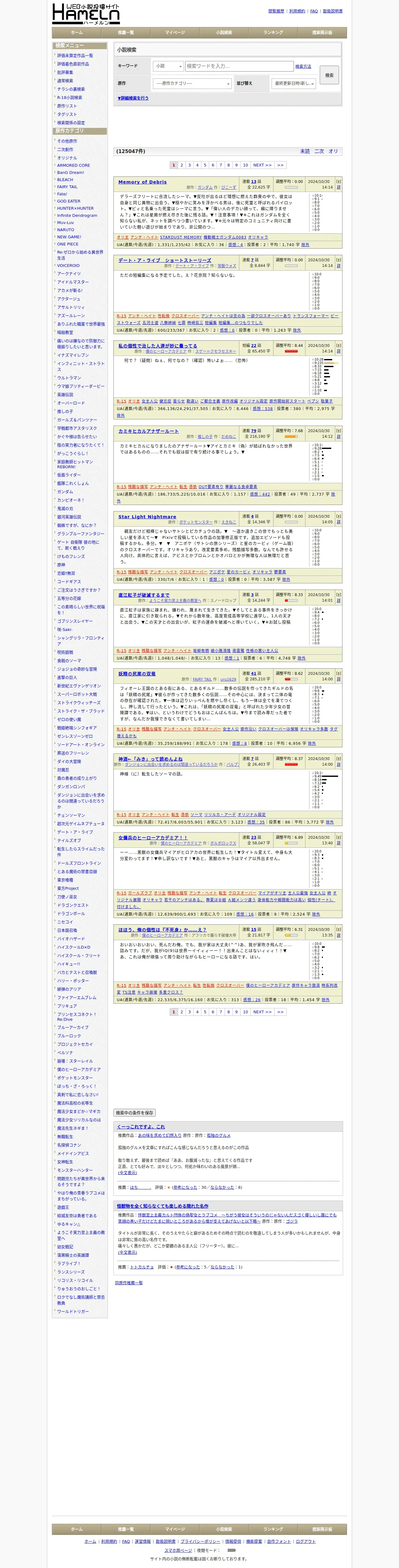Open the novel type dropdown showing 小説
This screenshot has width=399, height=1568.
[x=168, y=66]
